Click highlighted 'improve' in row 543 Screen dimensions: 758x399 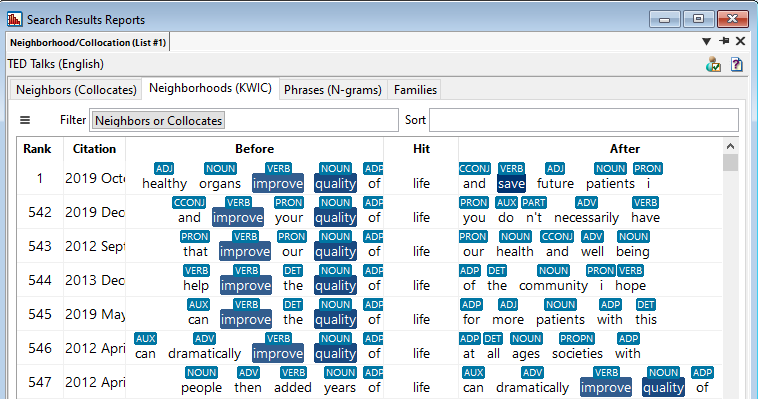click(245, 251)
